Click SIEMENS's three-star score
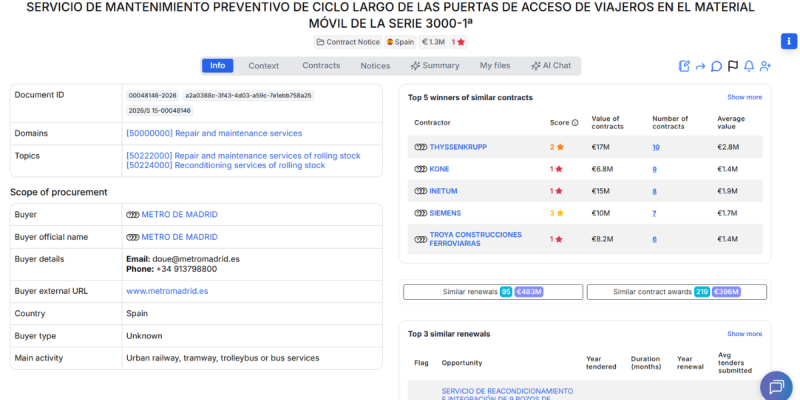Screen dimensions: 800x400 click(557, 213)
